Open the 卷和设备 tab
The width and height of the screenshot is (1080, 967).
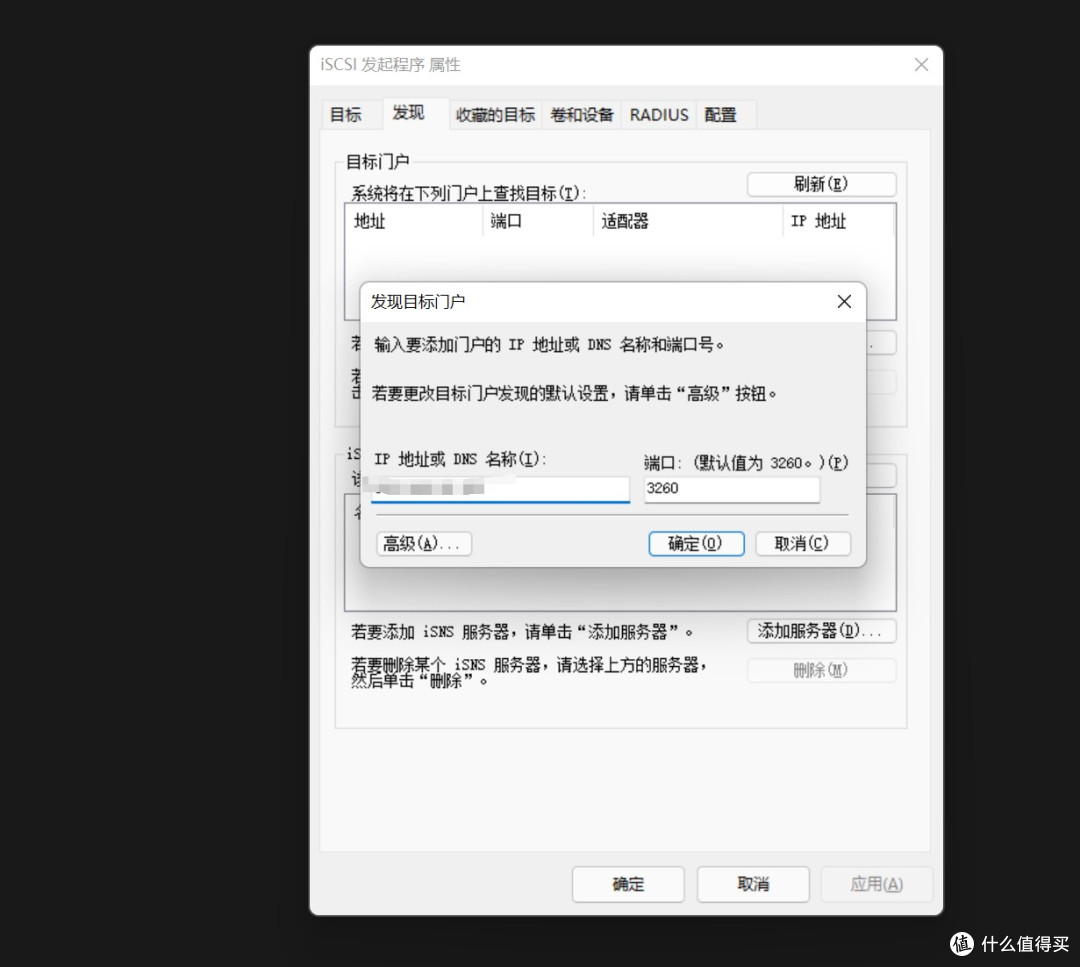coord(582,115)
